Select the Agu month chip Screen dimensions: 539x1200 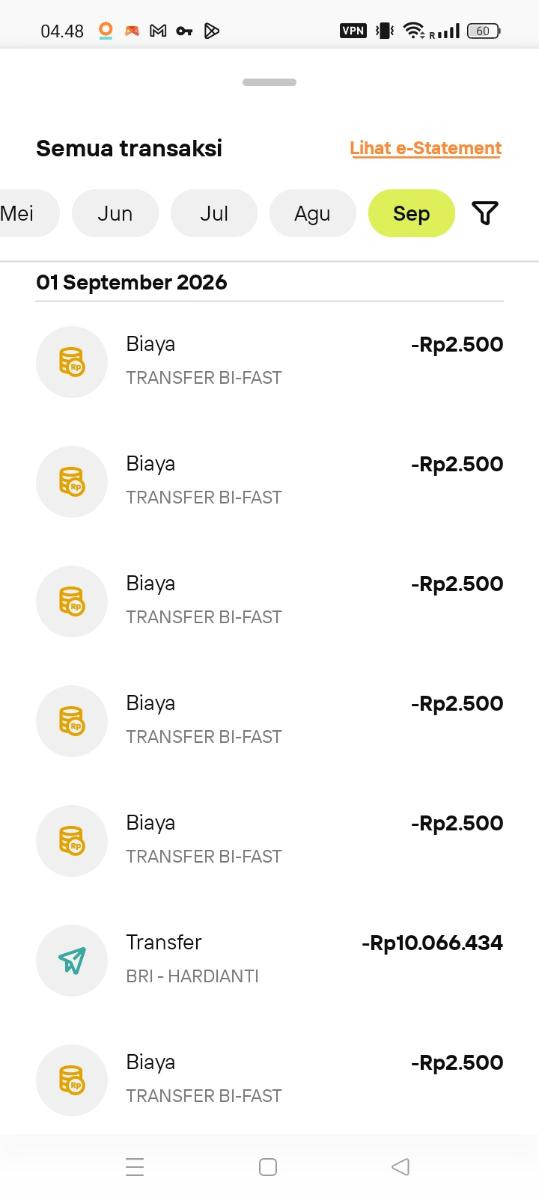click(312, 213)
